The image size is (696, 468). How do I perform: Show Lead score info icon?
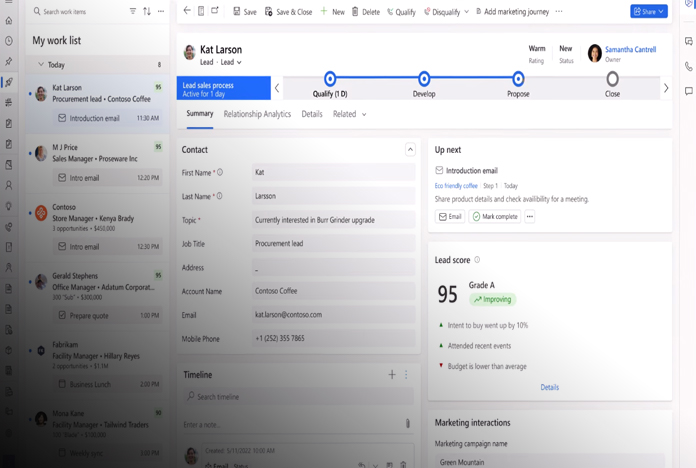click(477, 260)
